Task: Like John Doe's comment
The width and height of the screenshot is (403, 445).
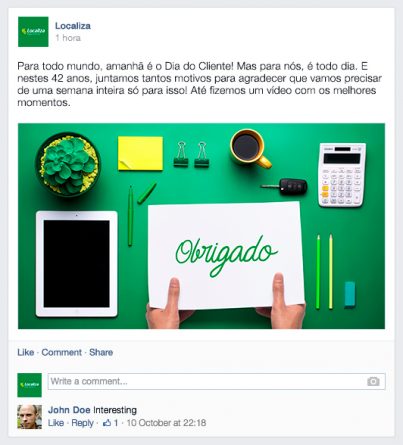Action: pyautogui.click(x=56, y=423)
